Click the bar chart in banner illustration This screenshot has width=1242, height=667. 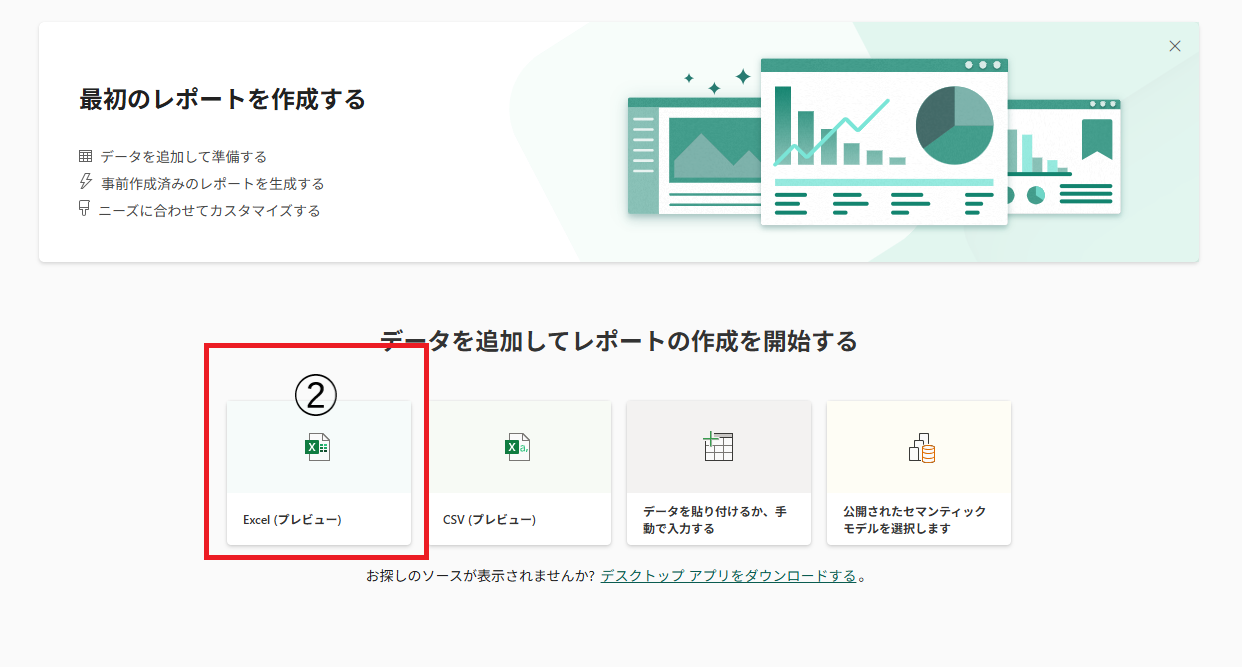838,135
